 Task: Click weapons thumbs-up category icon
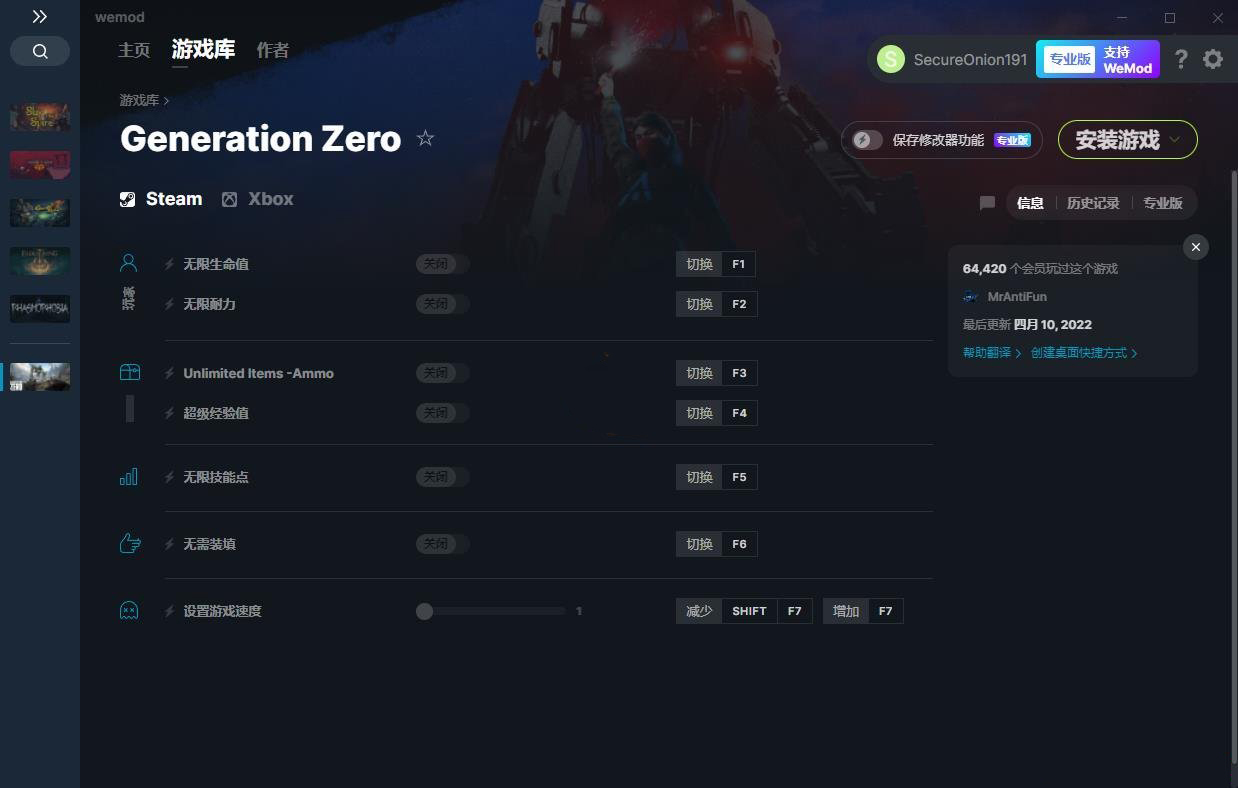point(130,543)
